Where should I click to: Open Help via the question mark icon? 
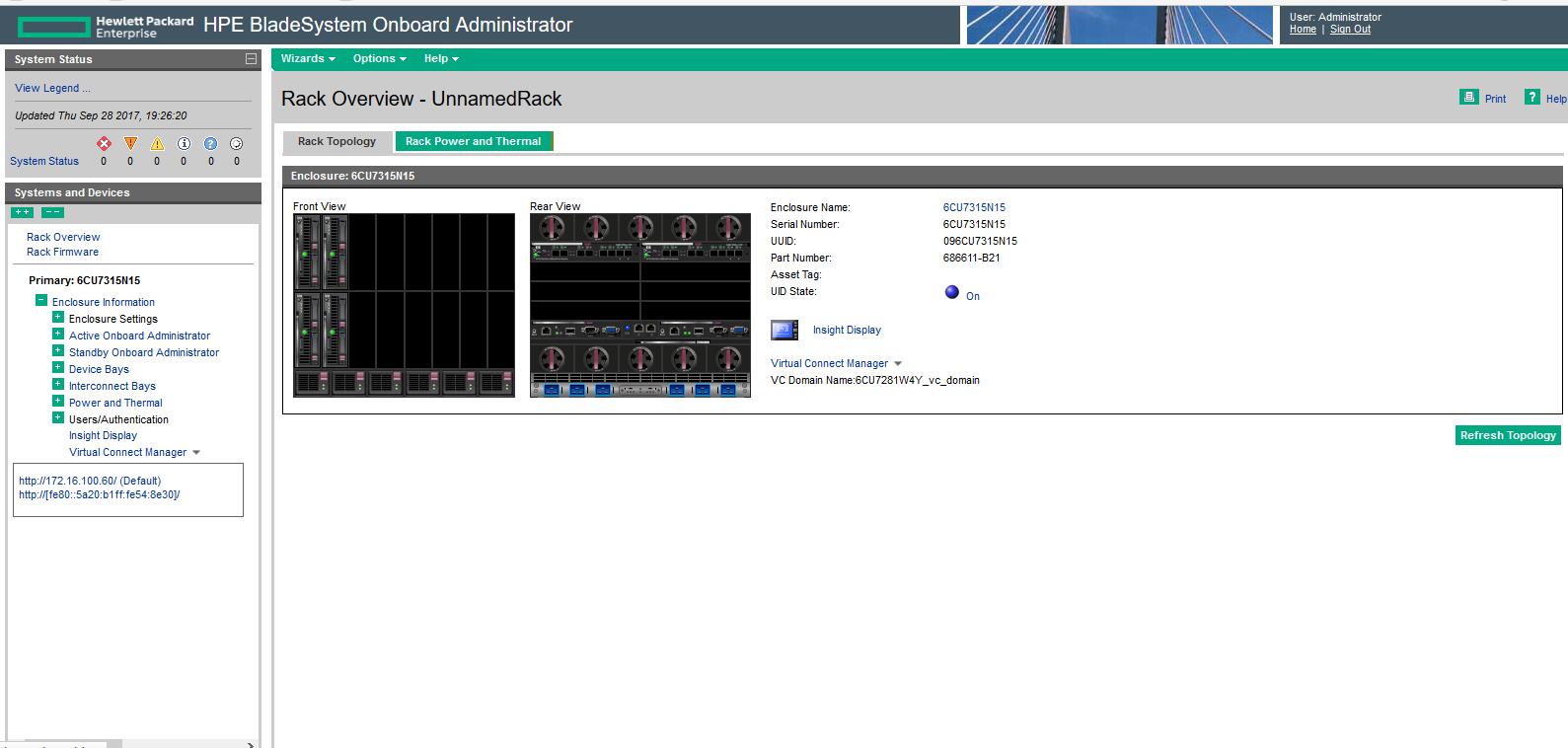(1531, 97)
